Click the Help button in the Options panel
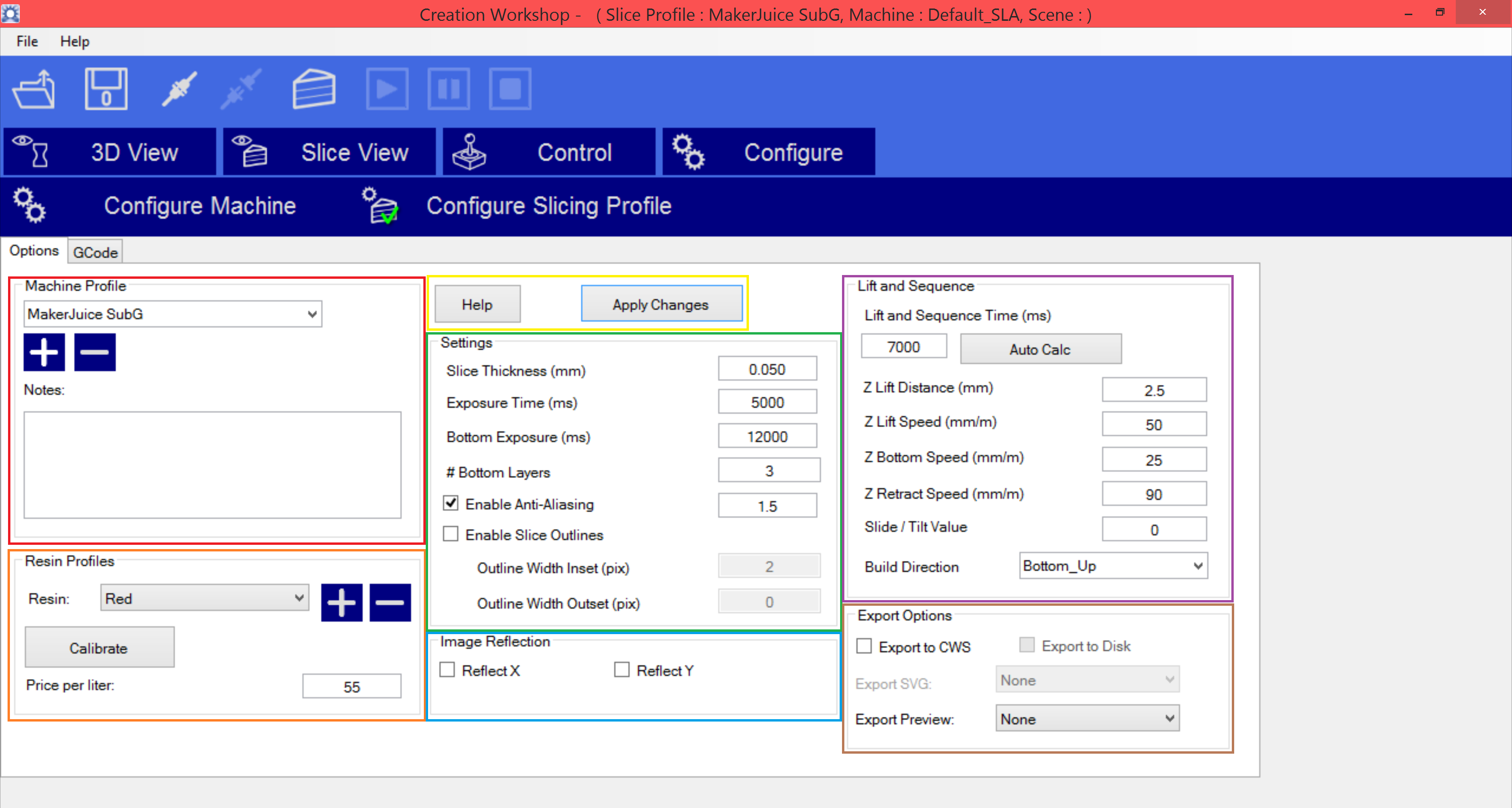This screenshot has height=808, width=1512. pyautogui.click(x=477, y=304)
